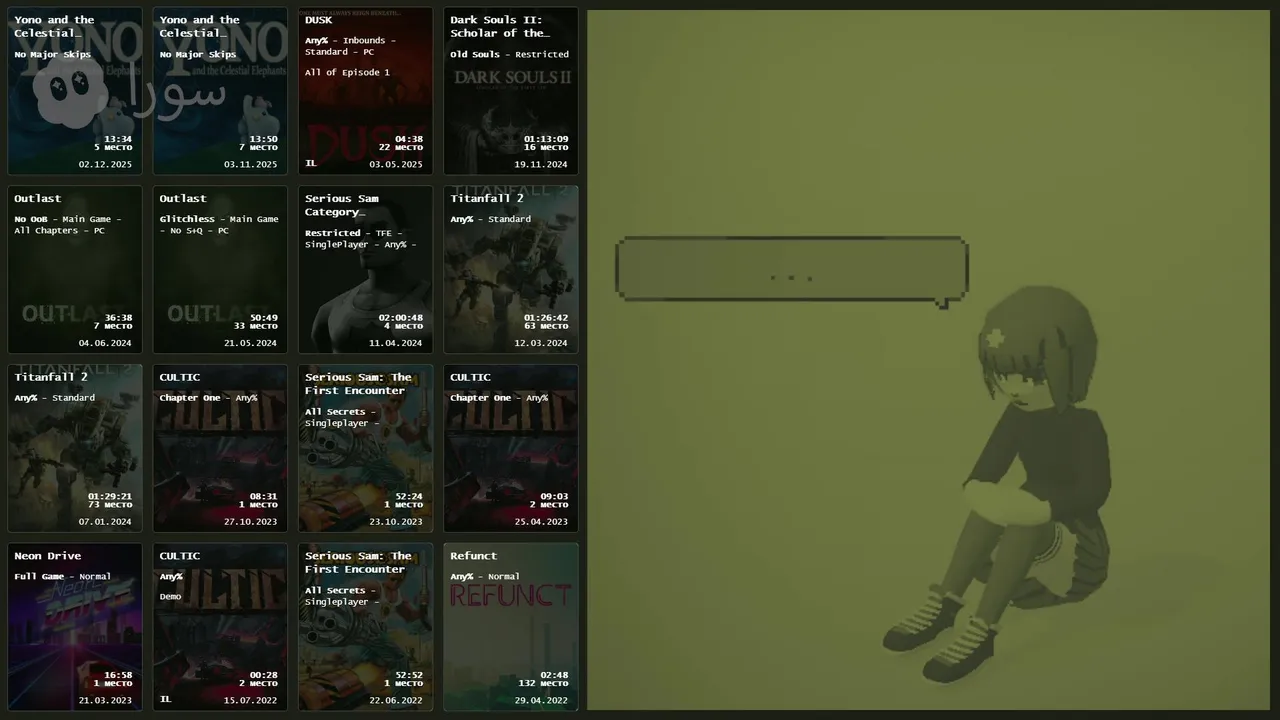The height and width of the screenshot is (720, 1280).
Task: Open the Serious Sam card dated 23.10.2023
Action: (366, 448)
